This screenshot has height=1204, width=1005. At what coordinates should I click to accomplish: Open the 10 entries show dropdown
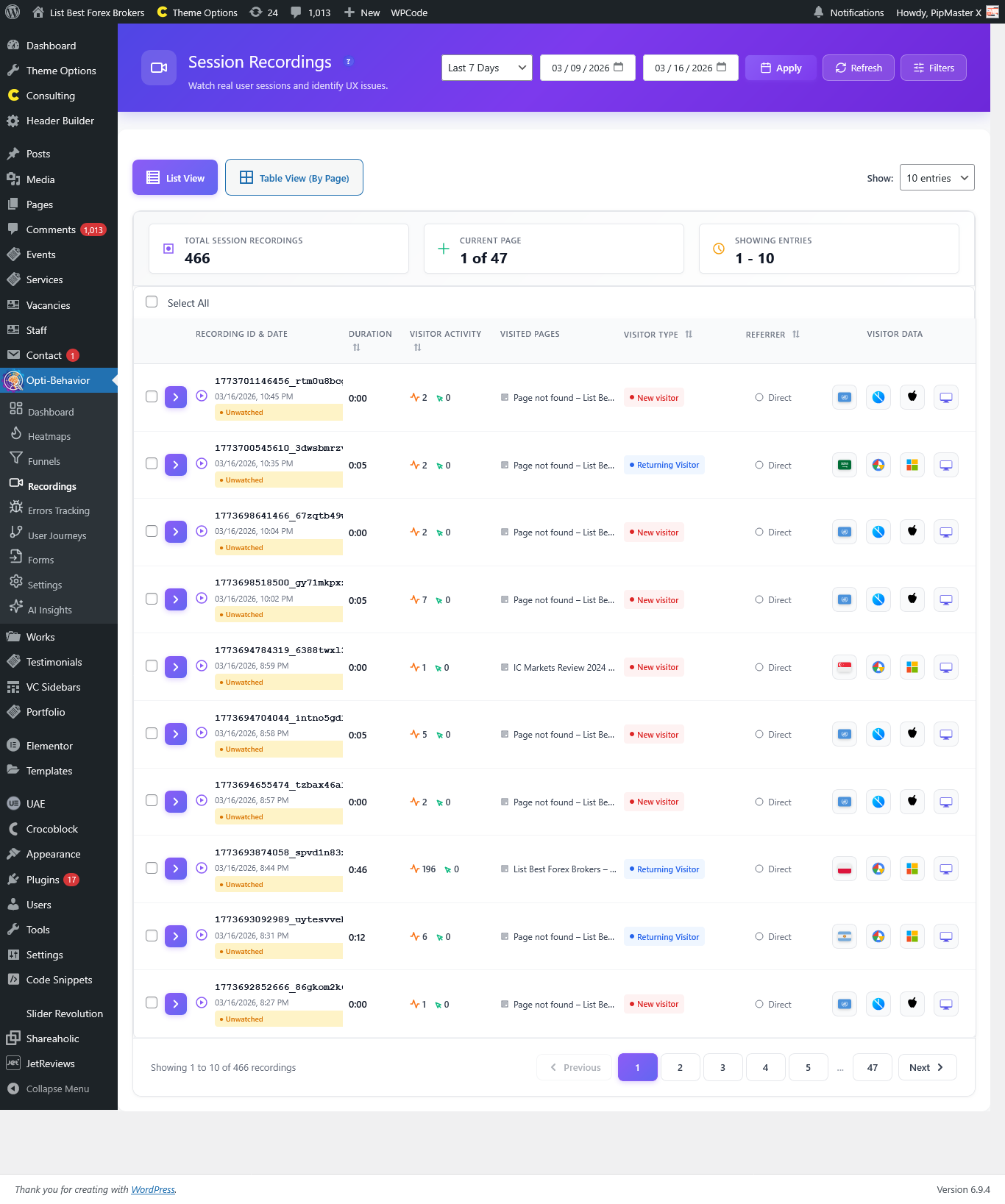937,178
